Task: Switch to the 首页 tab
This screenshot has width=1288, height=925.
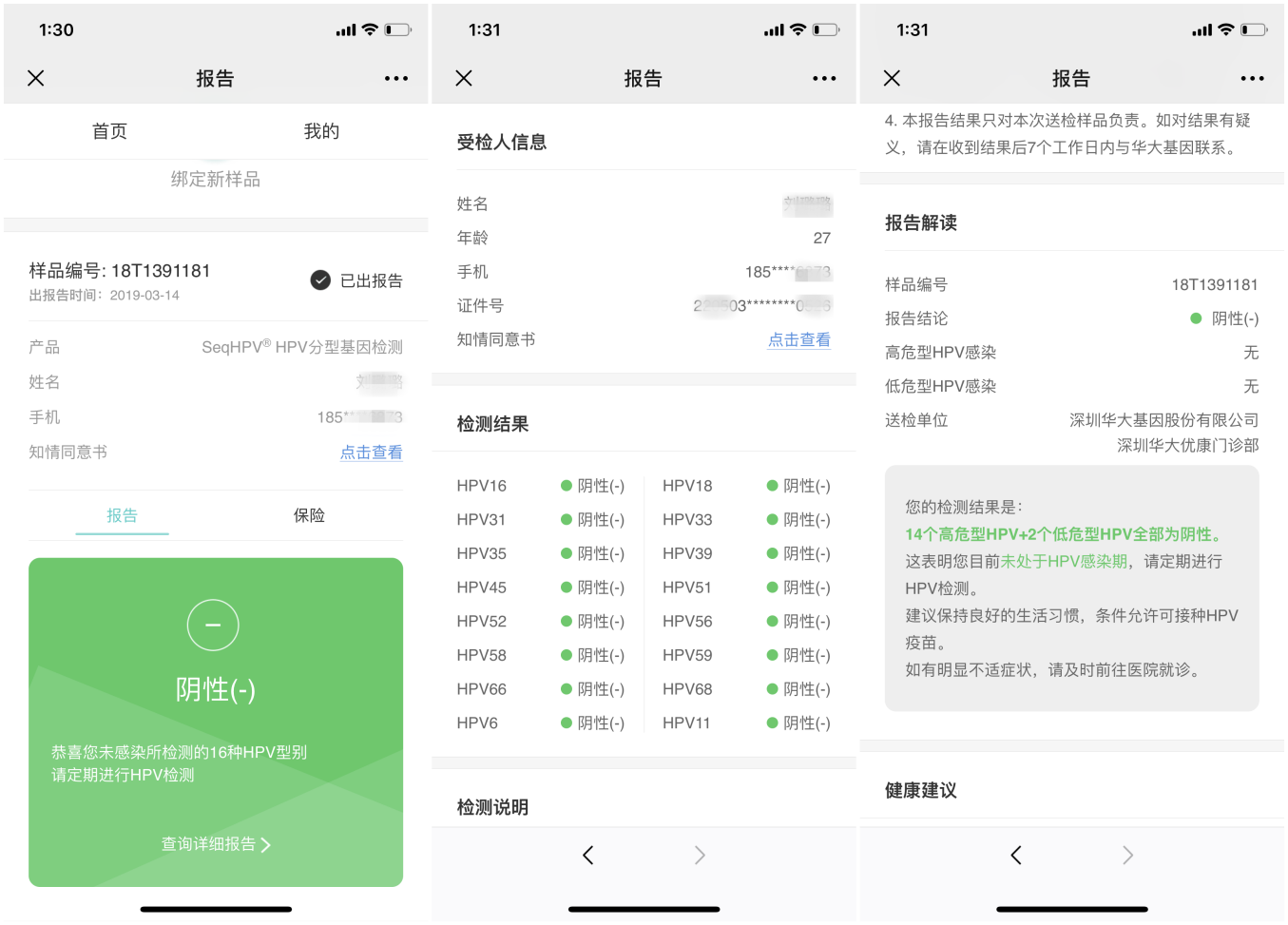Action: coord(109,131)
